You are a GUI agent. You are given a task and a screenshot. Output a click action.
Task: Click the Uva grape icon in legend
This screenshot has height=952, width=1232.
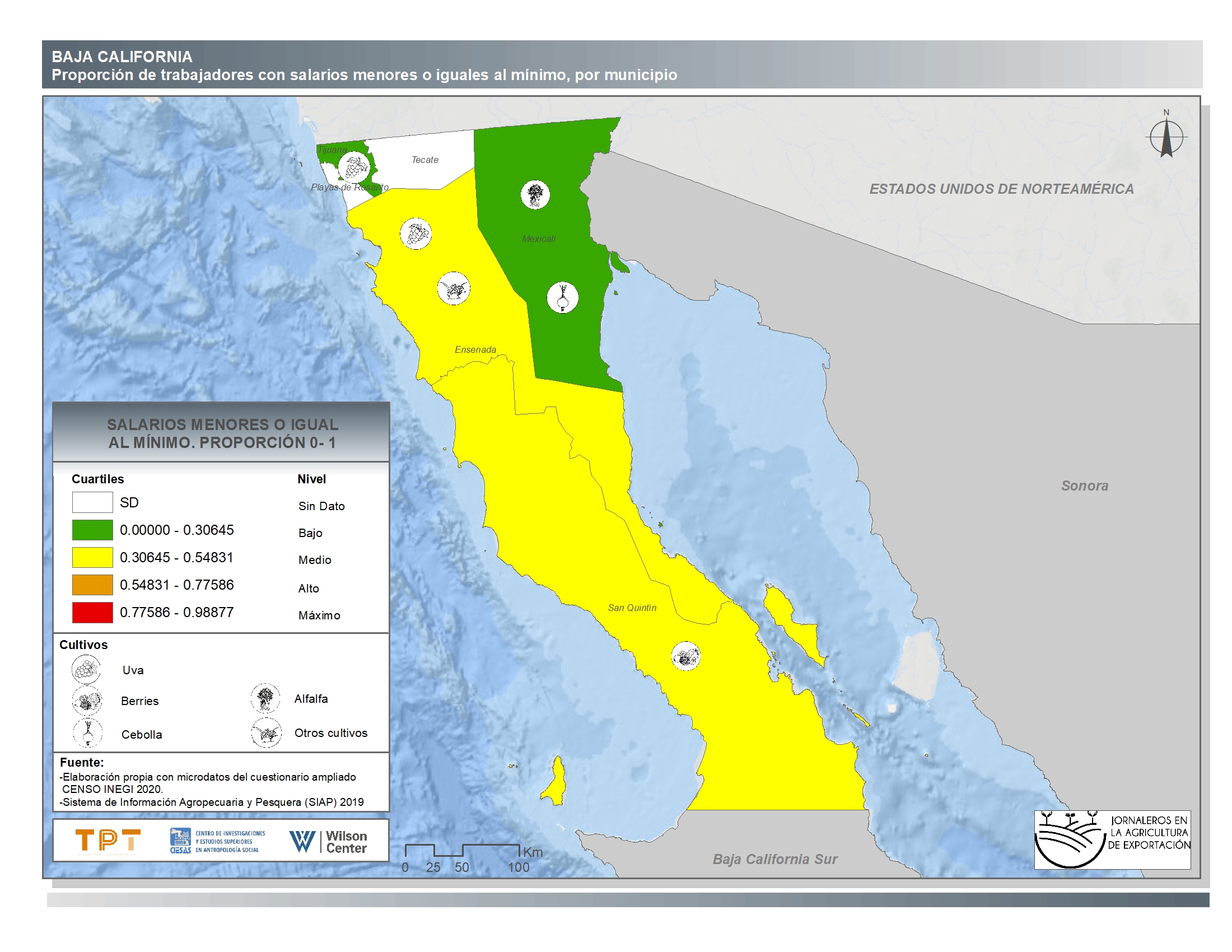86,669
